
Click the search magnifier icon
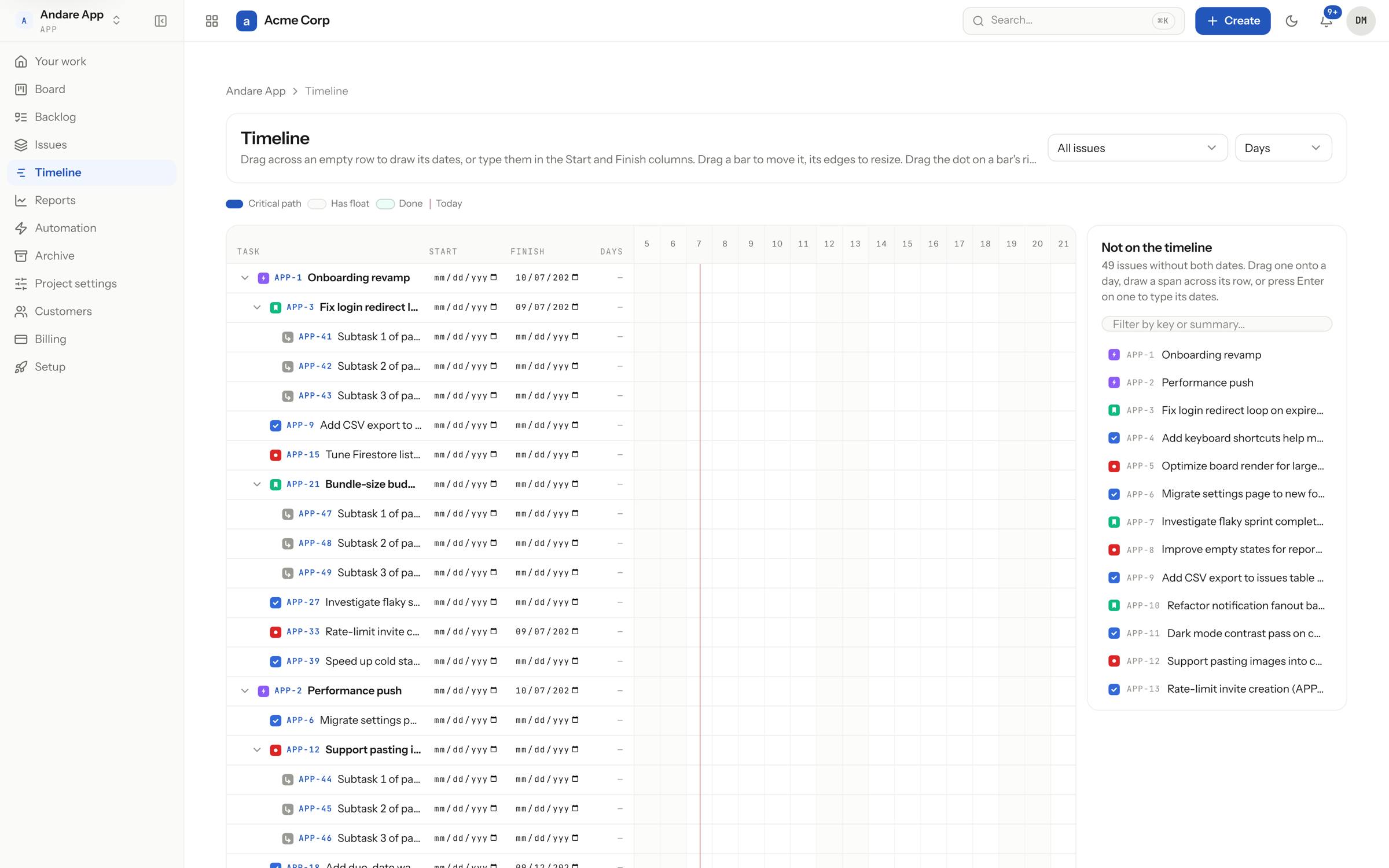click(x=978, y=21)
